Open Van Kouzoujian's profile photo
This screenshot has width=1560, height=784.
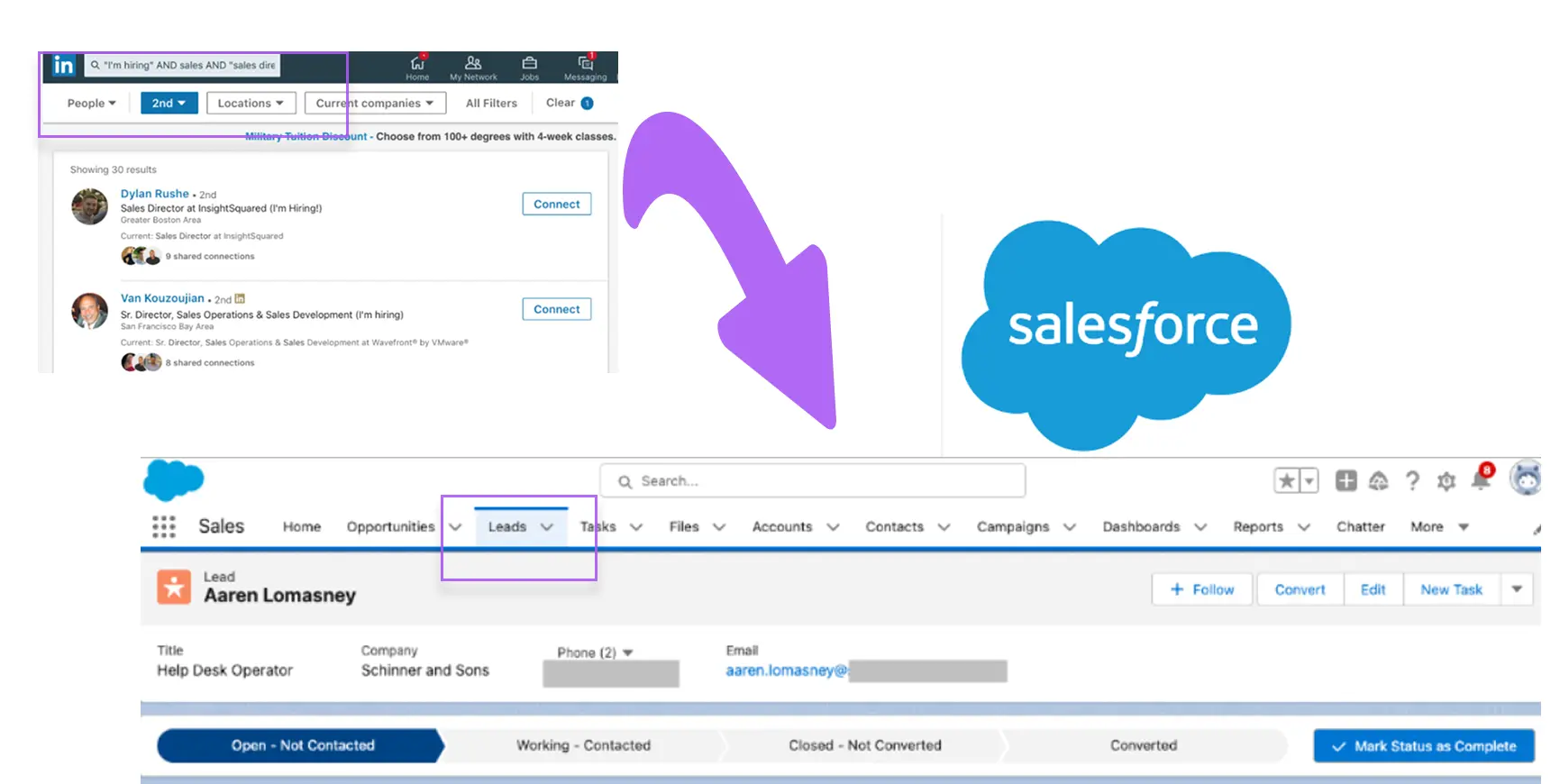pos(90,311)
